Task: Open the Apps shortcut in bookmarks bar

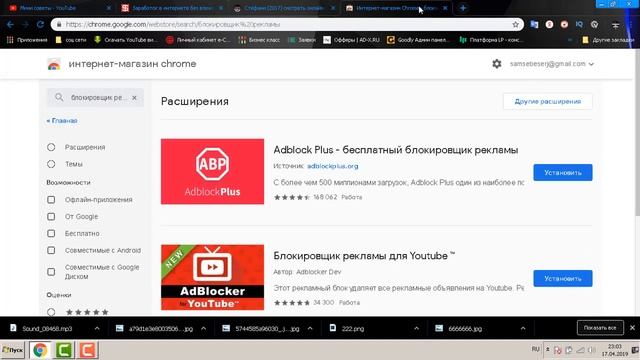Action: click(27, 40)
